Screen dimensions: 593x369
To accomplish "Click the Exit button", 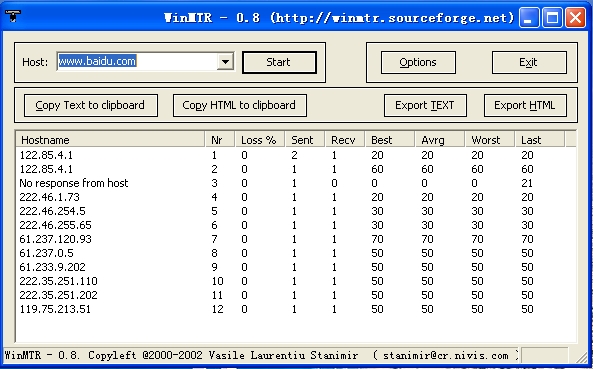I will (529, 62).
